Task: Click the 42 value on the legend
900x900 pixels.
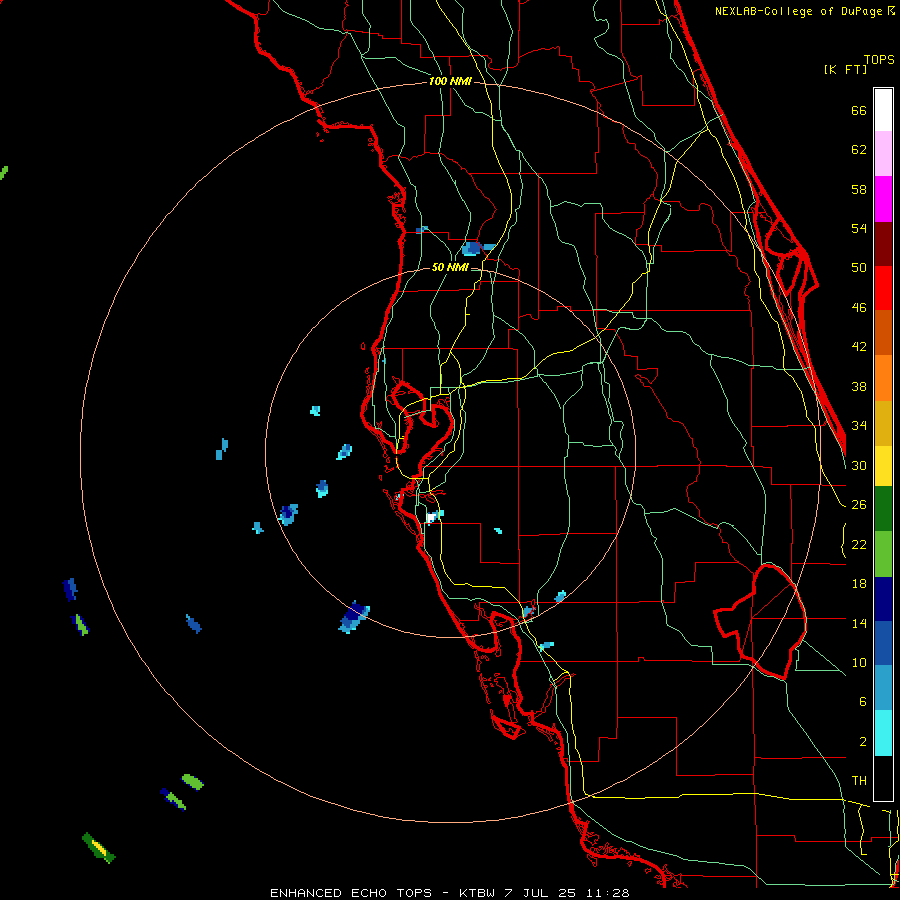Action: click(859, 347)
